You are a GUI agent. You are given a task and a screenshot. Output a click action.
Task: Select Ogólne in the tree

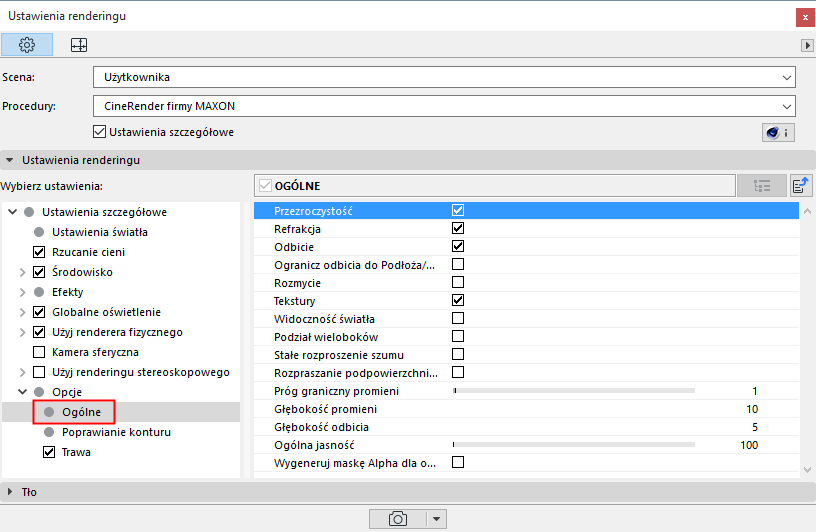coord(81,412)
